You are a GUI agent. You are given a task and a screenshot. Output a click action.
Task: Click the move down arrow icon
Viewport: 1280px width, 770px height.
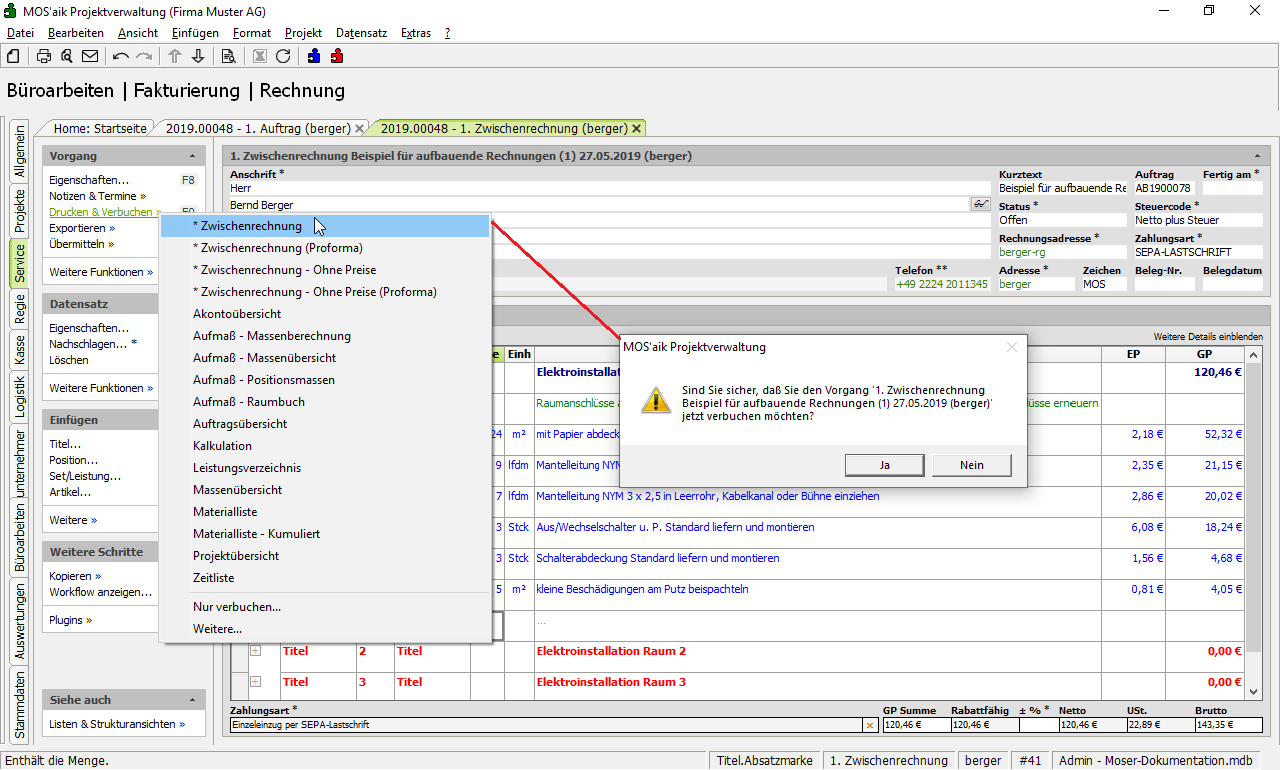coord(198,56)
